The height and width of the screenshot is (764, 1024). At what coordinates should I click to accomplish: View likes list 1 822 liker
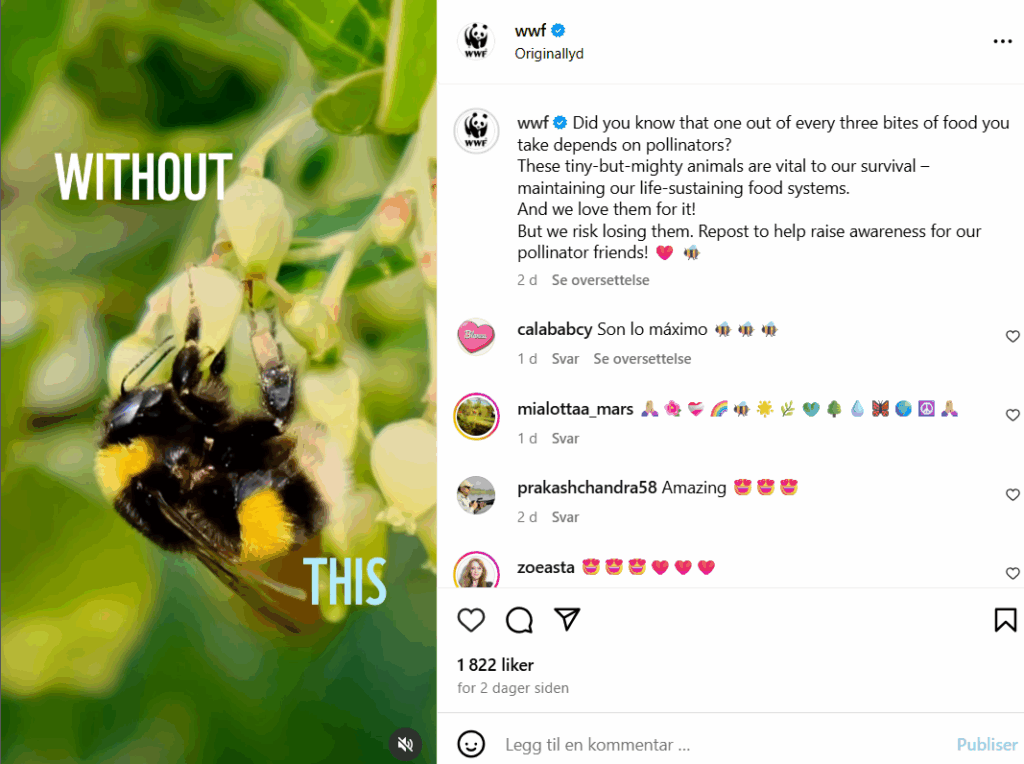click(x=495, y=665)
